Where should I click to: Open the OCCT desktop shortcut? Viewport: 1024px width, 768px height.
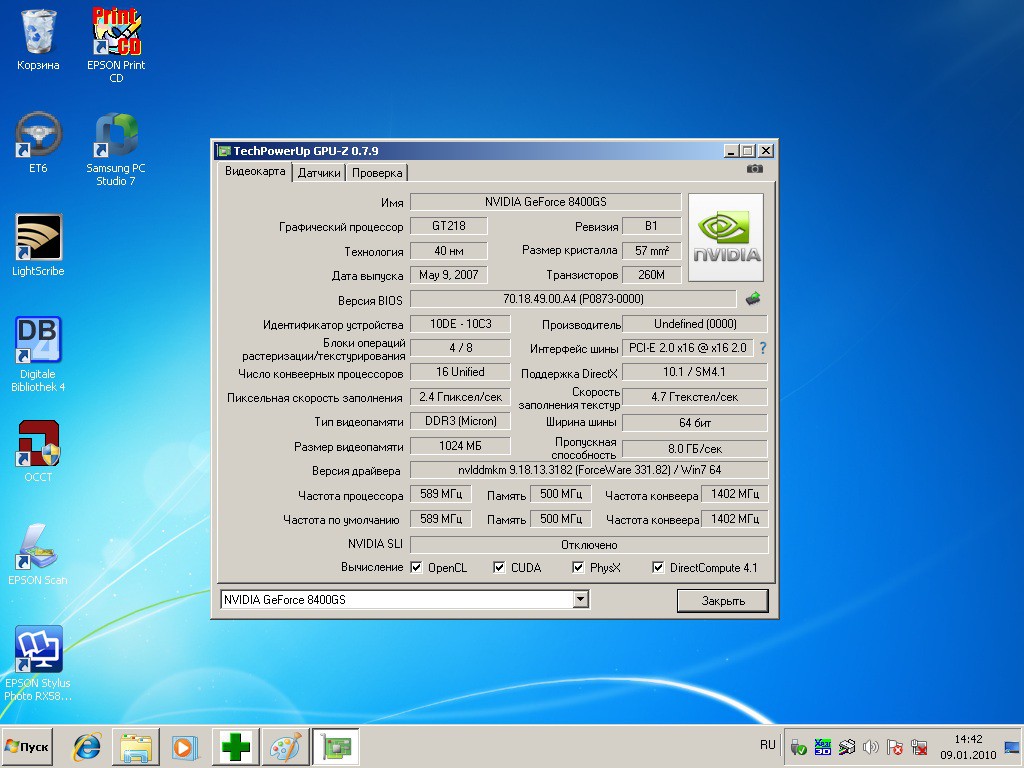tap(38, 444)
